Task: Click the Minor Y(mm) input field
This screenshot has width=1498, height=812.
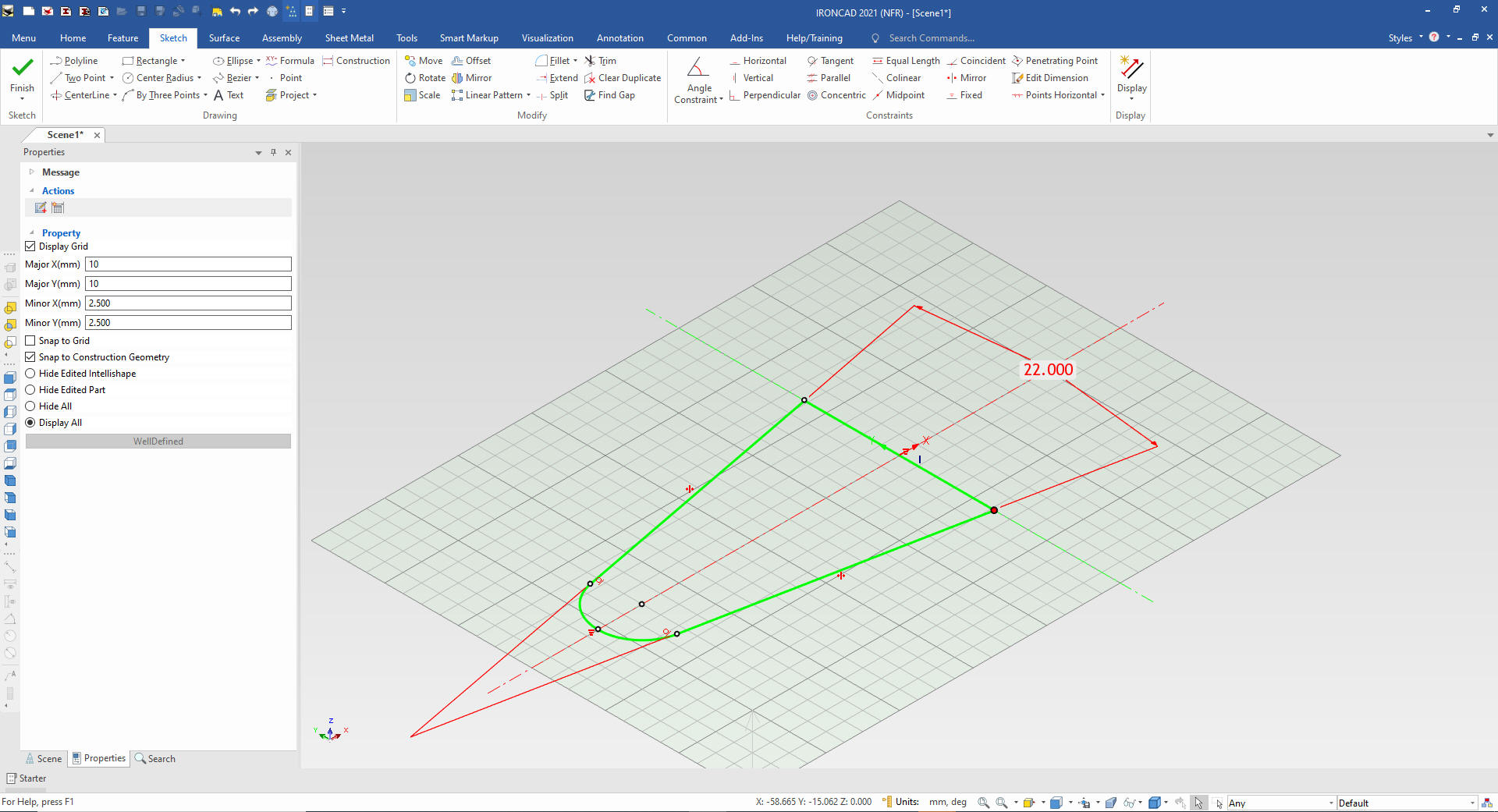Action: pos(188,323)
